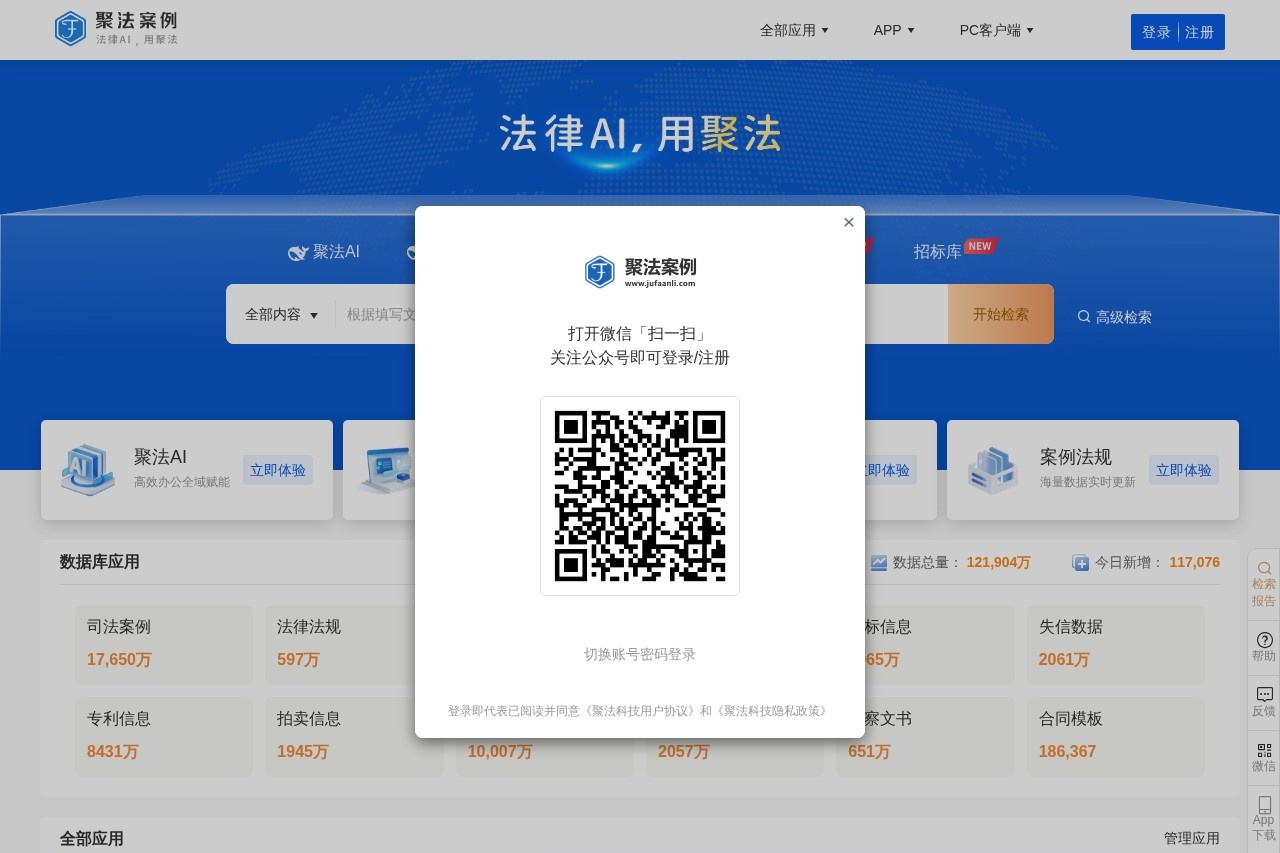1280x853 pixels.
Task: Click the 高级检索 magnifier icon
Action: (1084, 316)
